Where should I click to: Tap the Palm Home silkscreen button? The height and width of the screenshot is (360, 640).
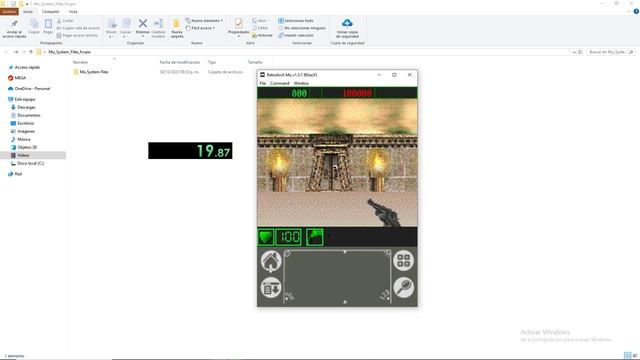pos(271,261)
